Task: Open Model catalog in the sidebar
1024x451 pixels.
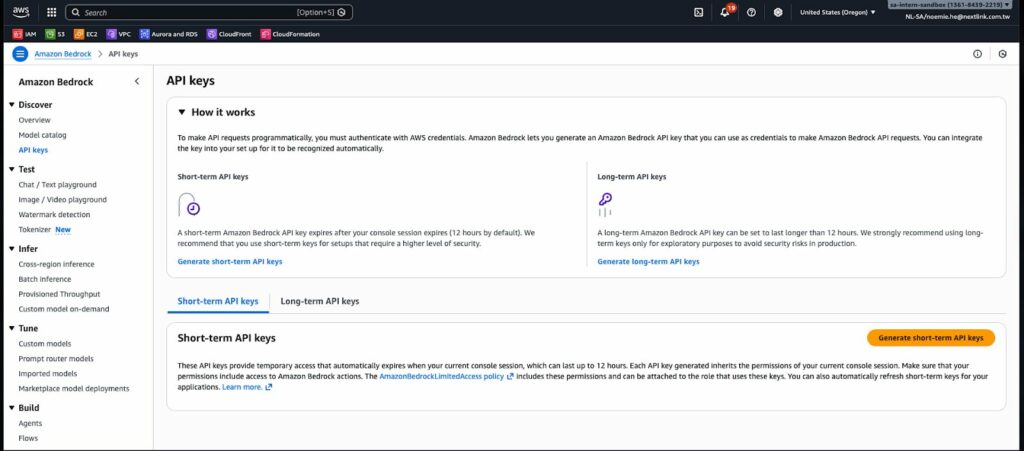Action: 42,135
